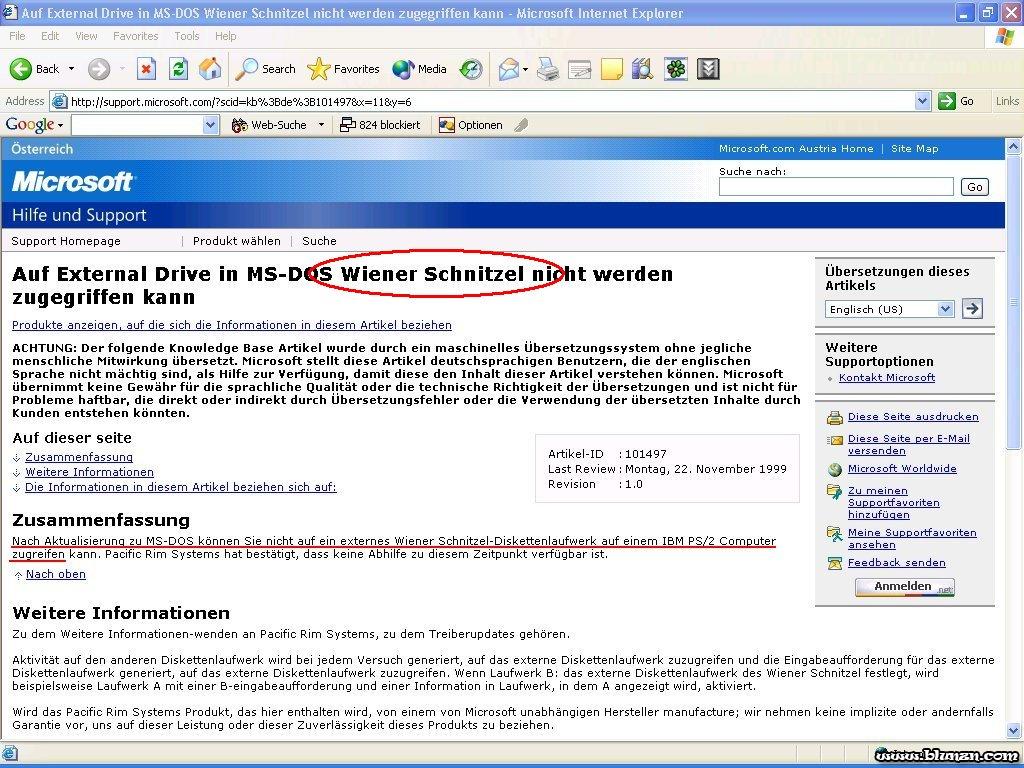Click in the Suche nach search field

click(x=836, y=187)
